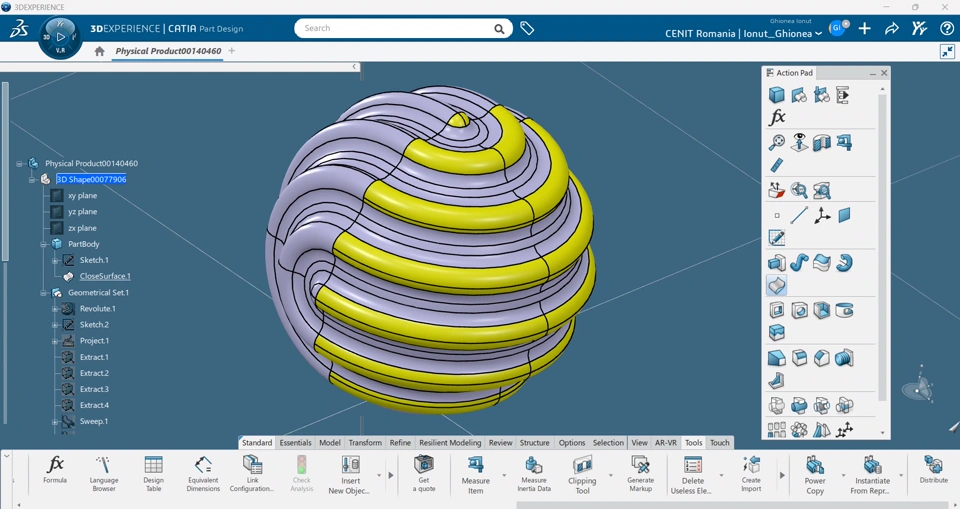Select Extract.3 in the tree

pos(94,389)
